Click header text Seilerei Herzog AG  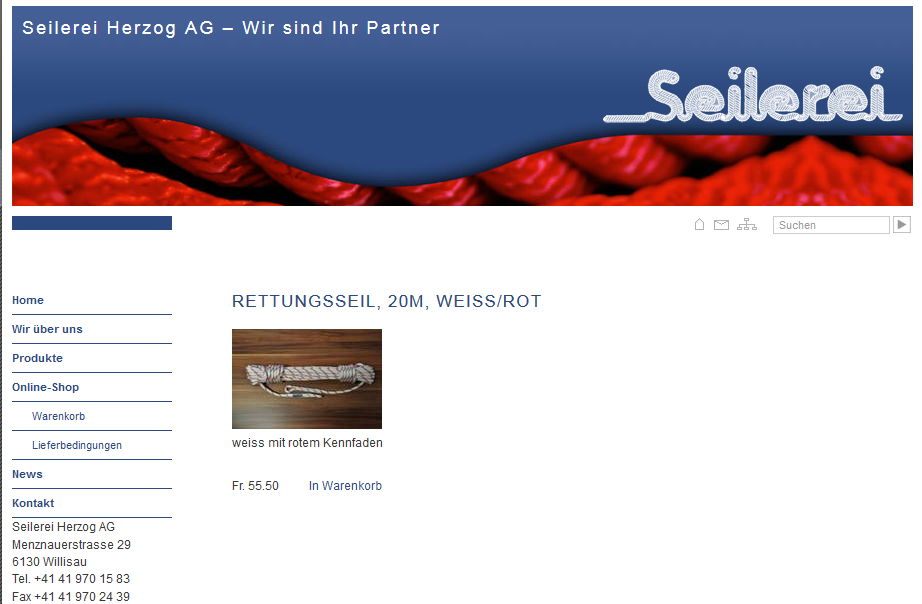coord(118,28)
